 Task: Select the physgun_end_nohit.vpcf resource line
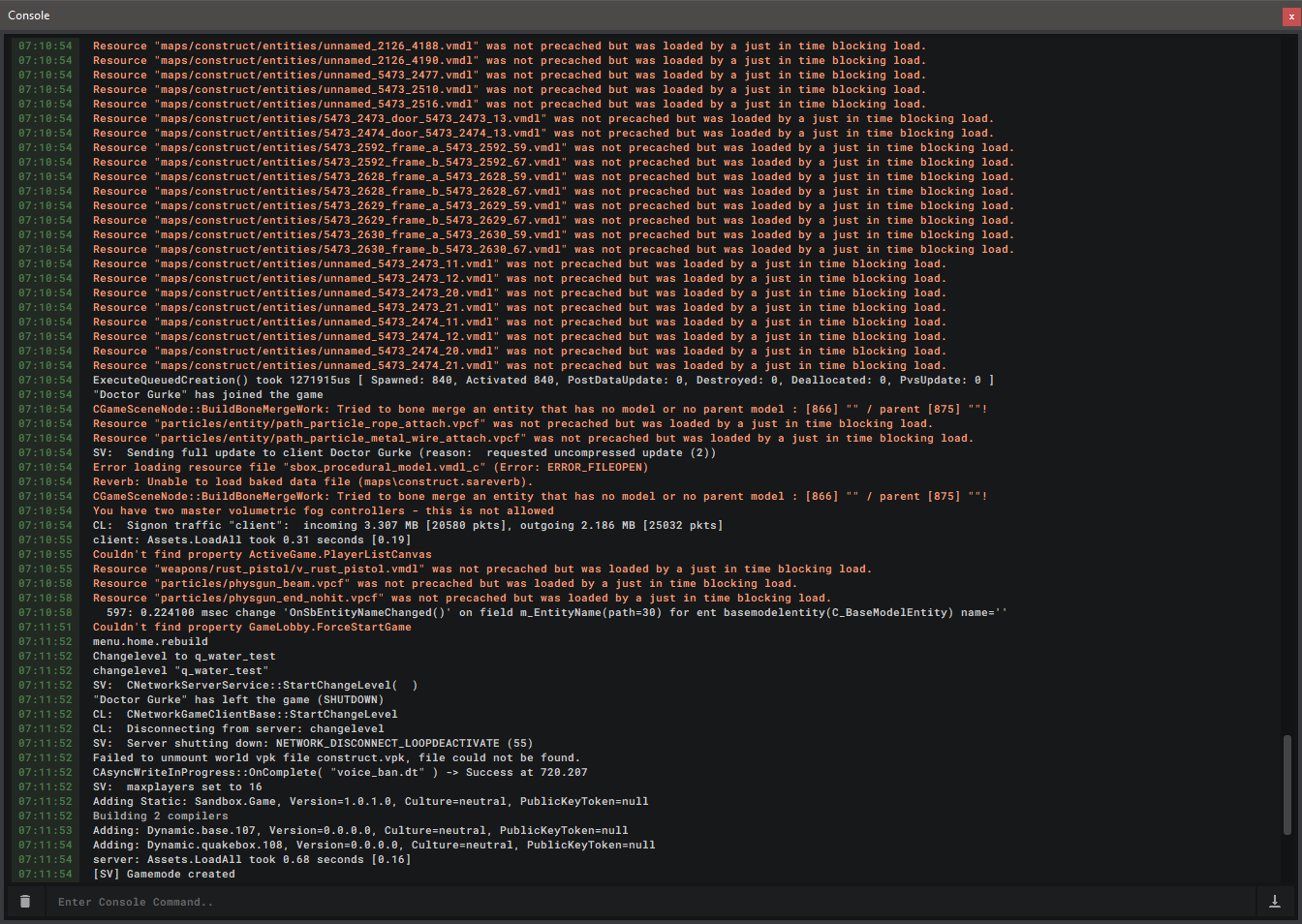[x=462, y=598]
